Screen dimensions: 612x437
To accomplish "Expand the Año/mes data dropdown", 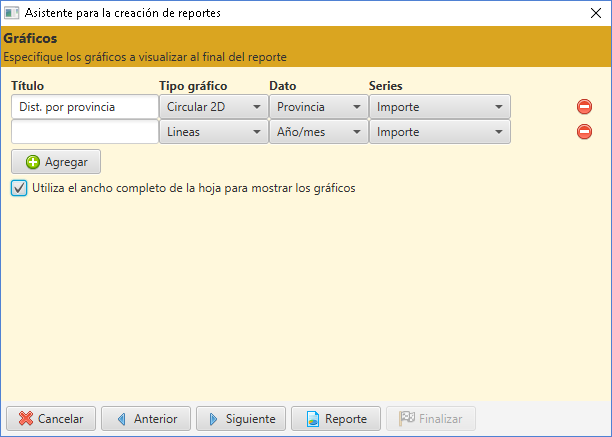I will [x=319, y=131].
